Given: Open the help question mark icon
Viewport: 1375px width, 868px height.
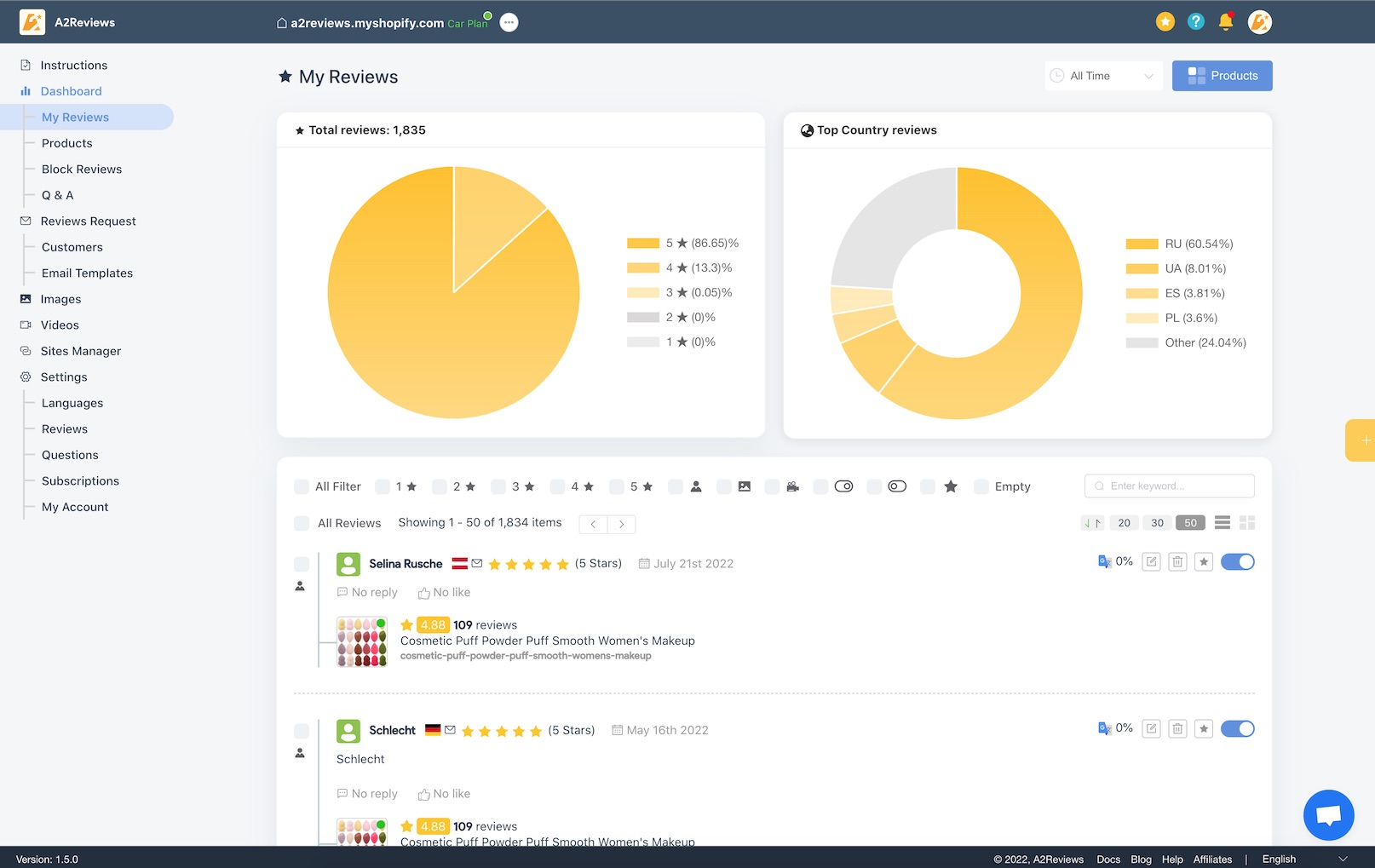Looking at the screenshot, I should (x=1196, y=22).
